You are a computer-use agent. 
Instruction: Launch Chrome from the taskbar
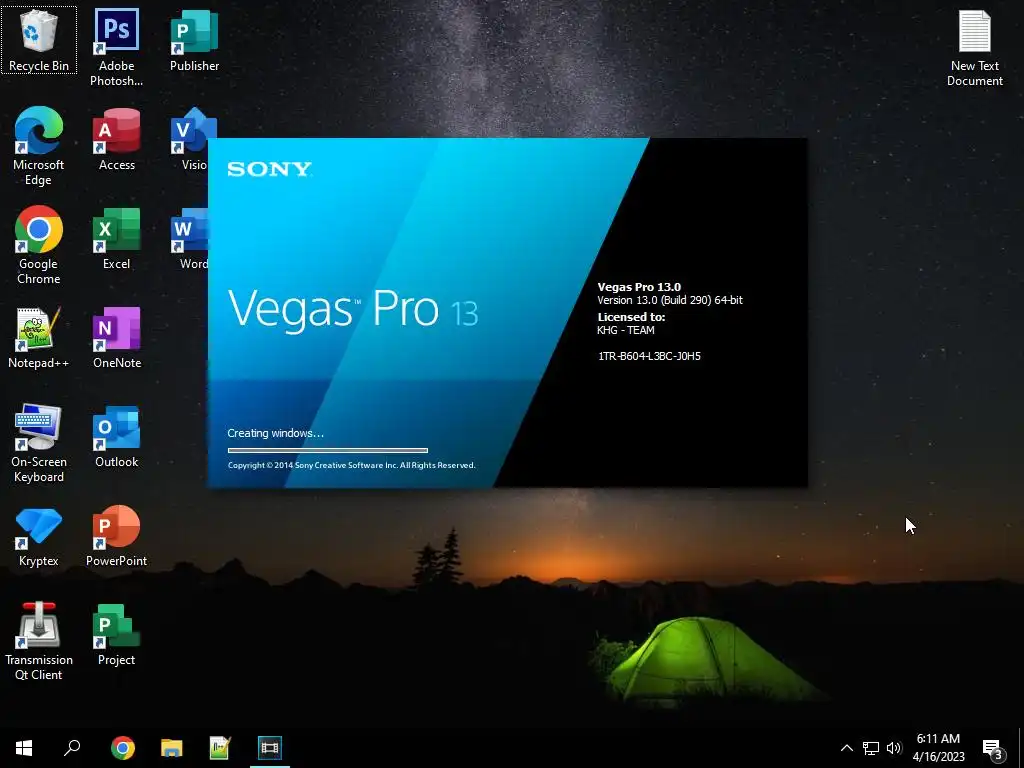(x=122, y=748)
